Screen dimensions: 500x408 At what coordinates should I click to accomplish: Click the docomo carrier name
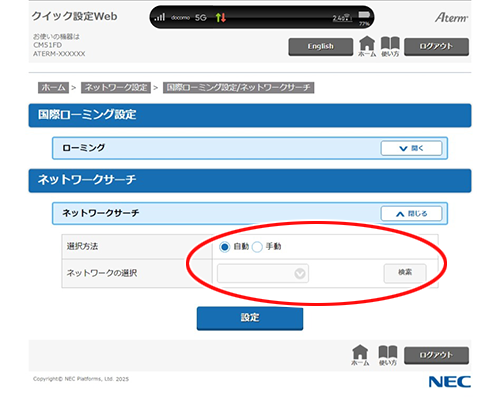click(x=180, y=17)
